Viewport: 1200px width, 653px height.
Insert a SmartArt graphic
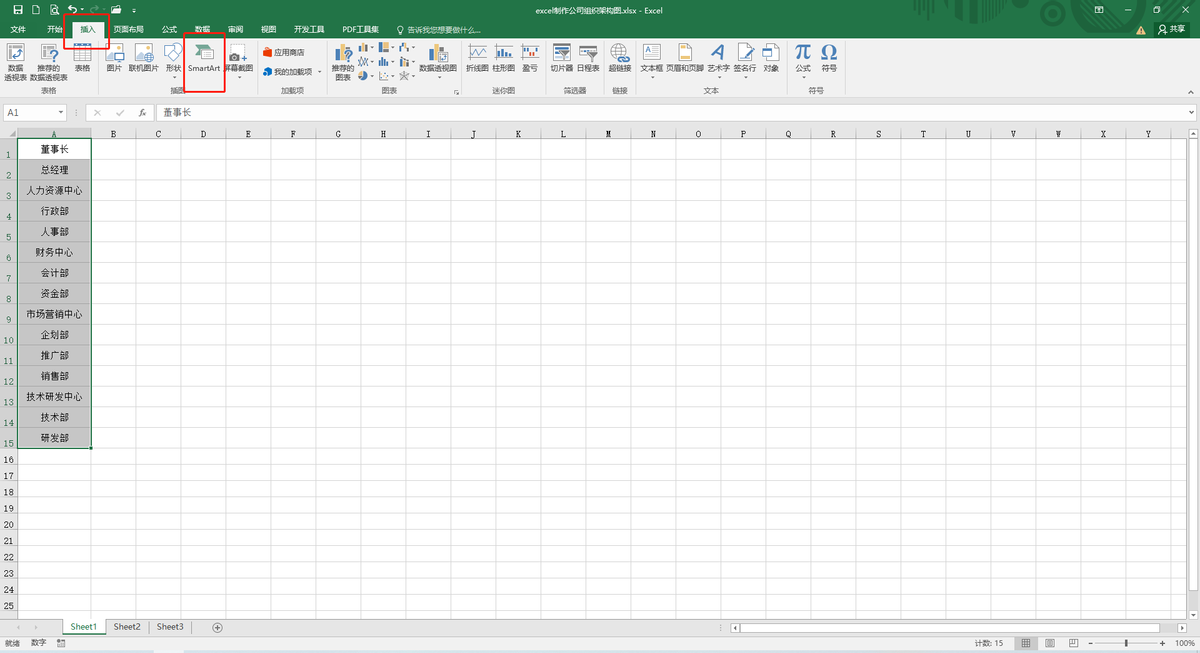click(204, 58)
